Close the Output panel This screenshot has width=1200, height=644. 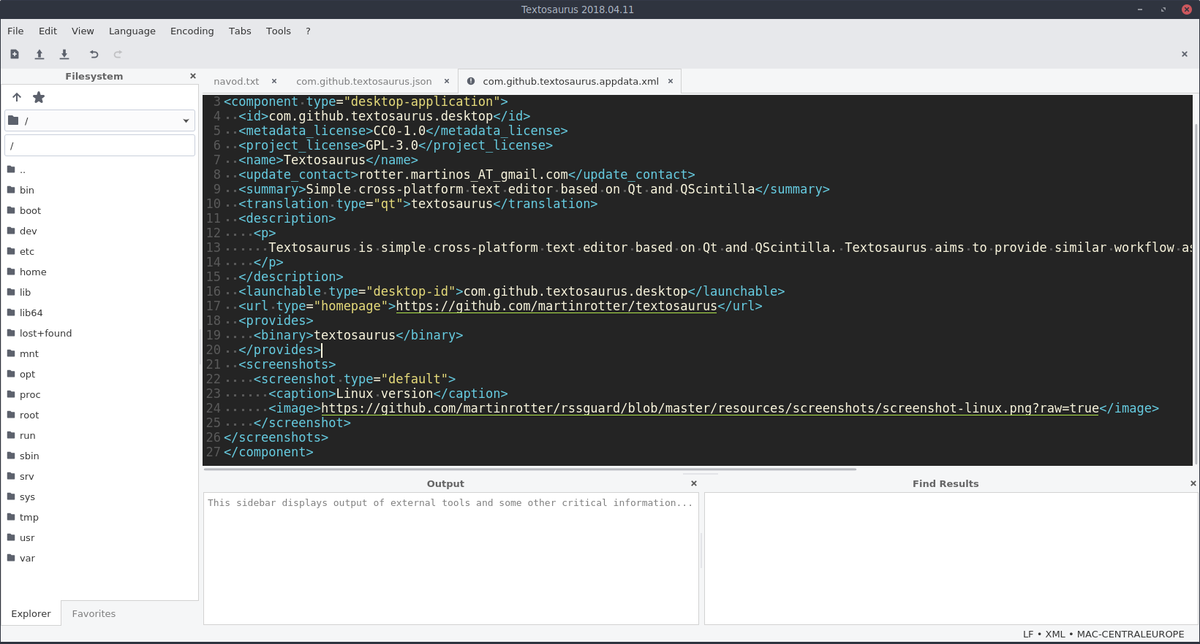(x=694, y=483)
